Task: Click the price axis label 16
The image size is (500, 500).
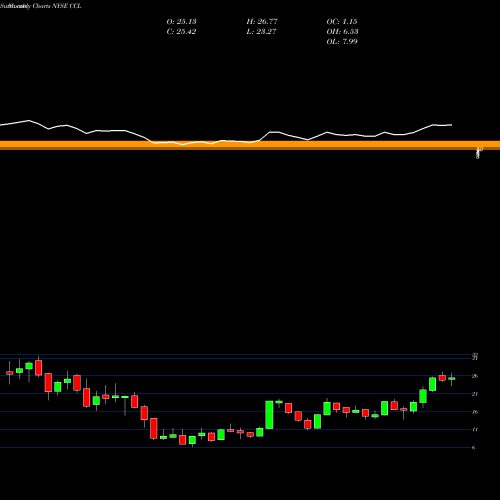Action: [475, 412]
